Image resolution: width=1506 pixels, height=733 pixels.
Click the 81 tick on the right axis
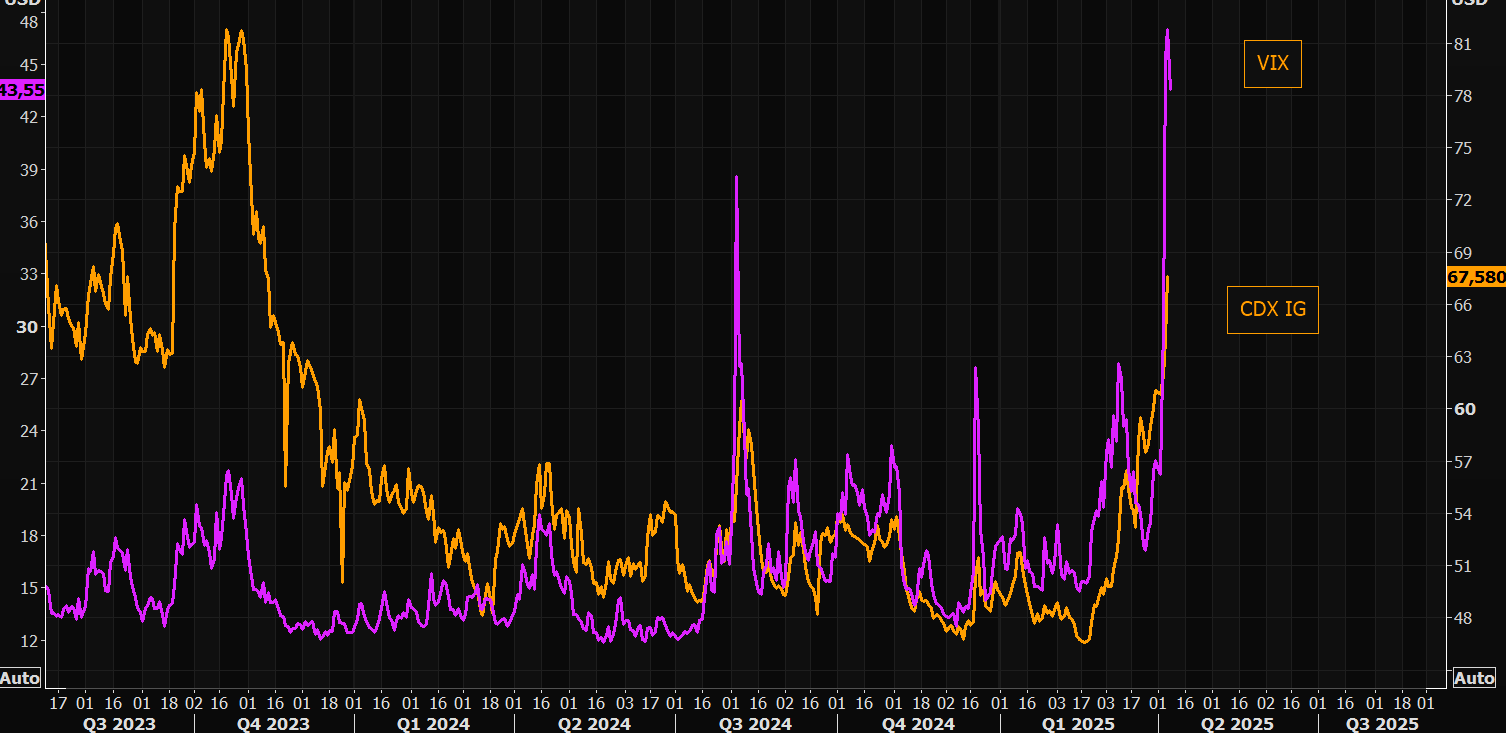[x=1464, y=44]
